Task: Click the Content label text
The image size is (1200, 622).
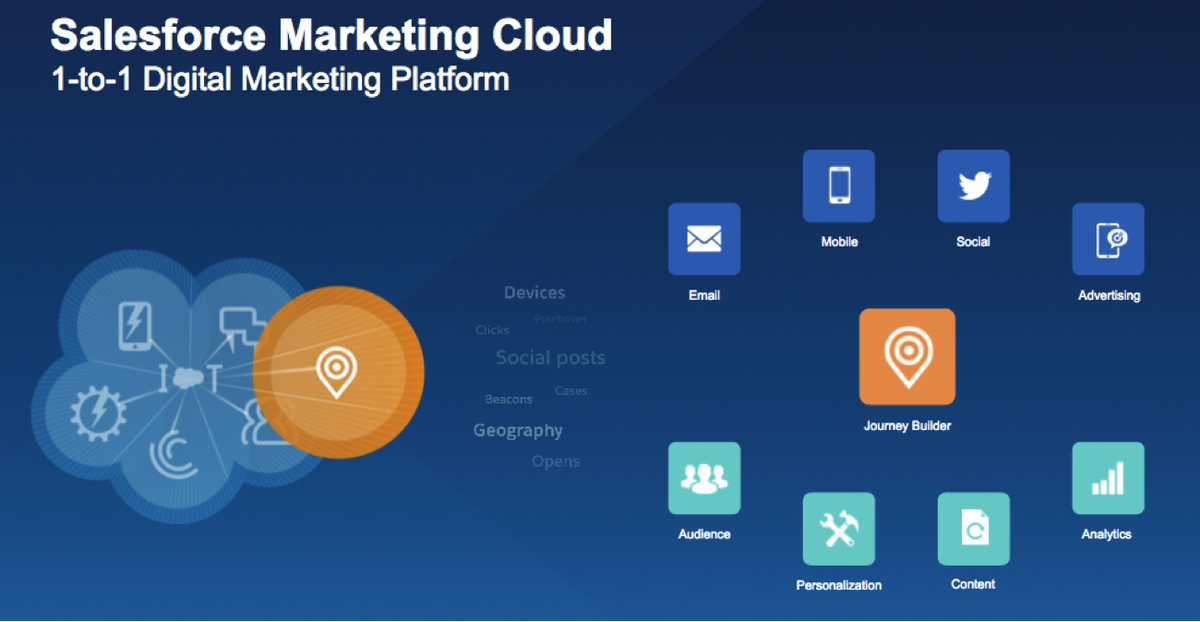Action: tap(973, 584)
